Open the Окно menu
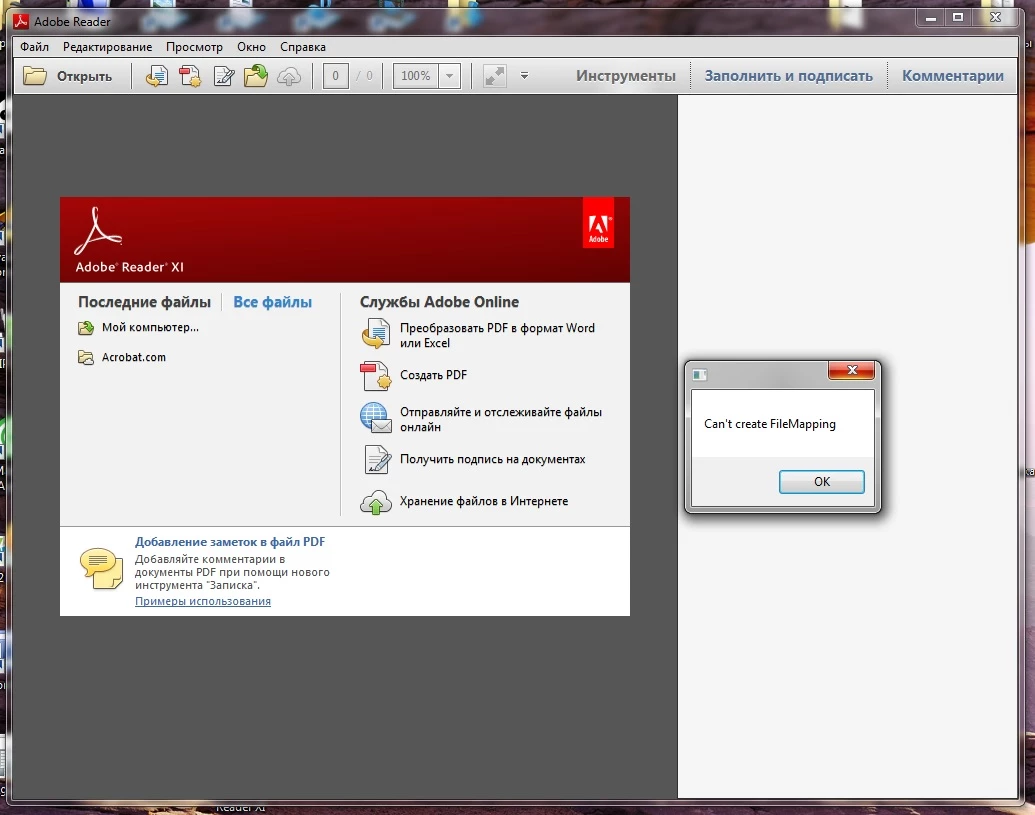Viewport: 1035px width, 815px height. pyautogui.click(x=251, y=47)
